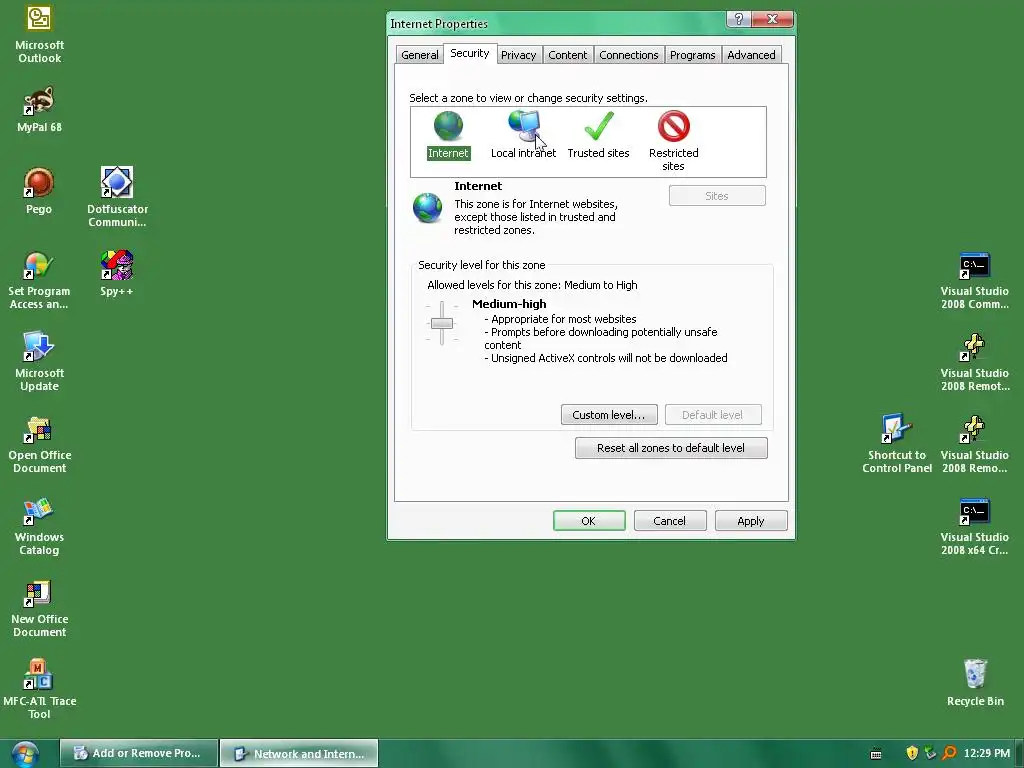Confirm the dialog with OK

coord(588,520)
